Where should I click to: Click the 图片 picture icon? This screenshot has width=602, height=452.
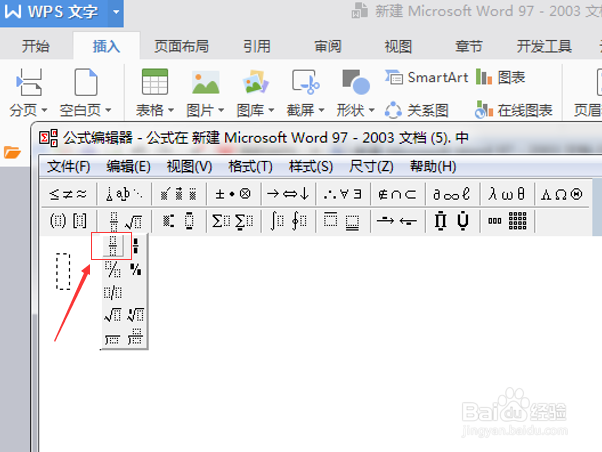(205, 82)
